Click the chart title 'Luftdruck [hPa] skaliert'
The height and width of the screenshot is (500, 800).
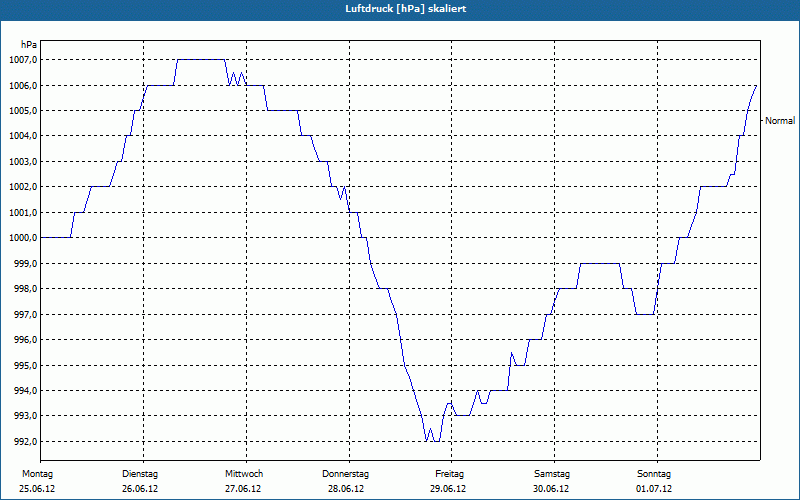[x=406, y=9]
